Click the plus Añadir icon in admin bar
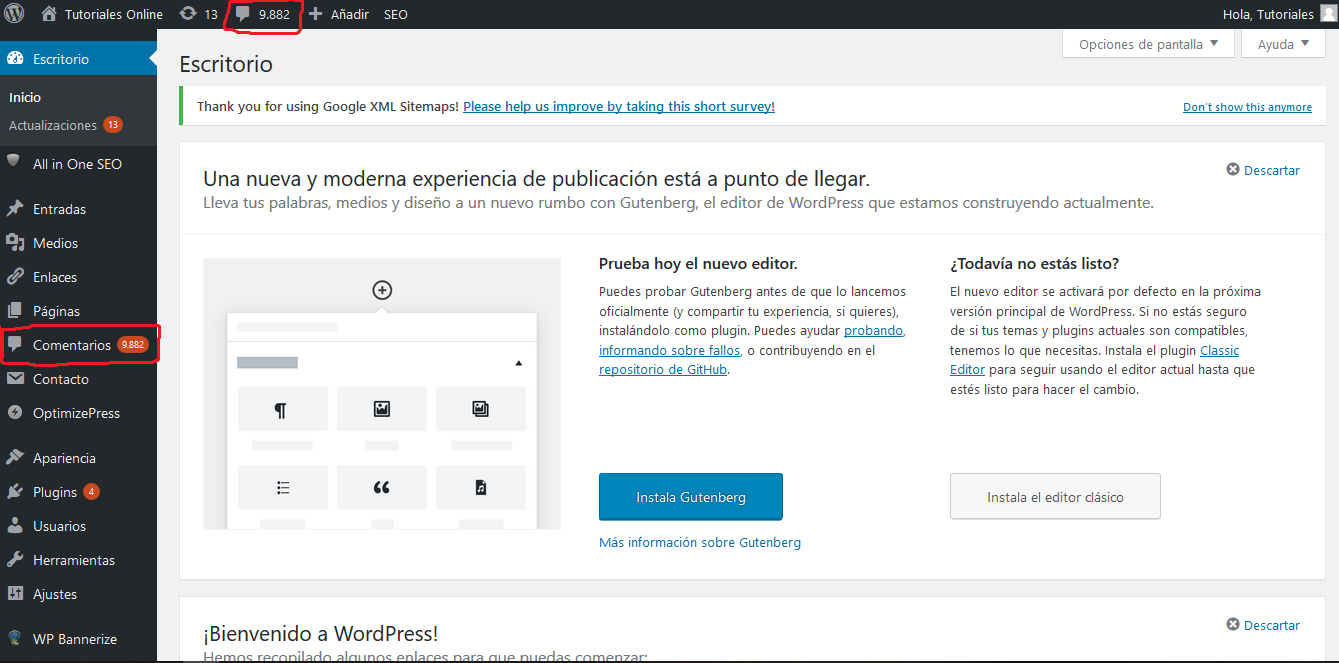1339x663 pixels. pyautogui.click(x=315, y=14)
